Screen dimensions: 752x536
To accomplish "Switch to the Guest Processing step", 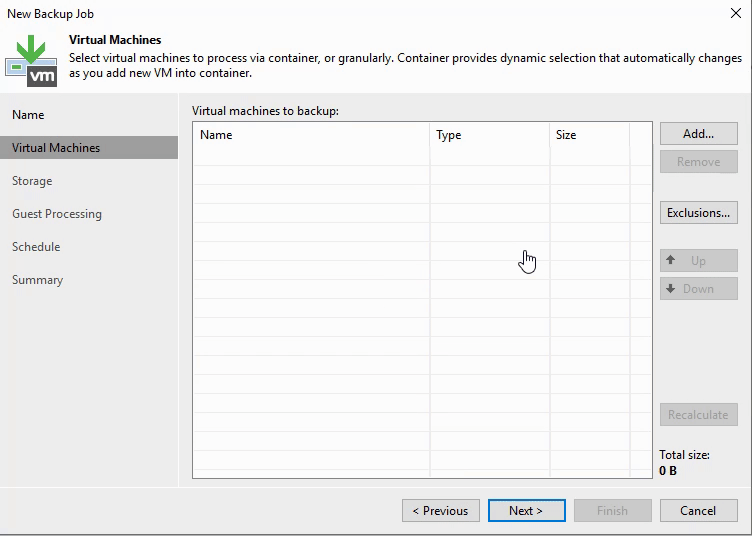I will tap(57, 214).
